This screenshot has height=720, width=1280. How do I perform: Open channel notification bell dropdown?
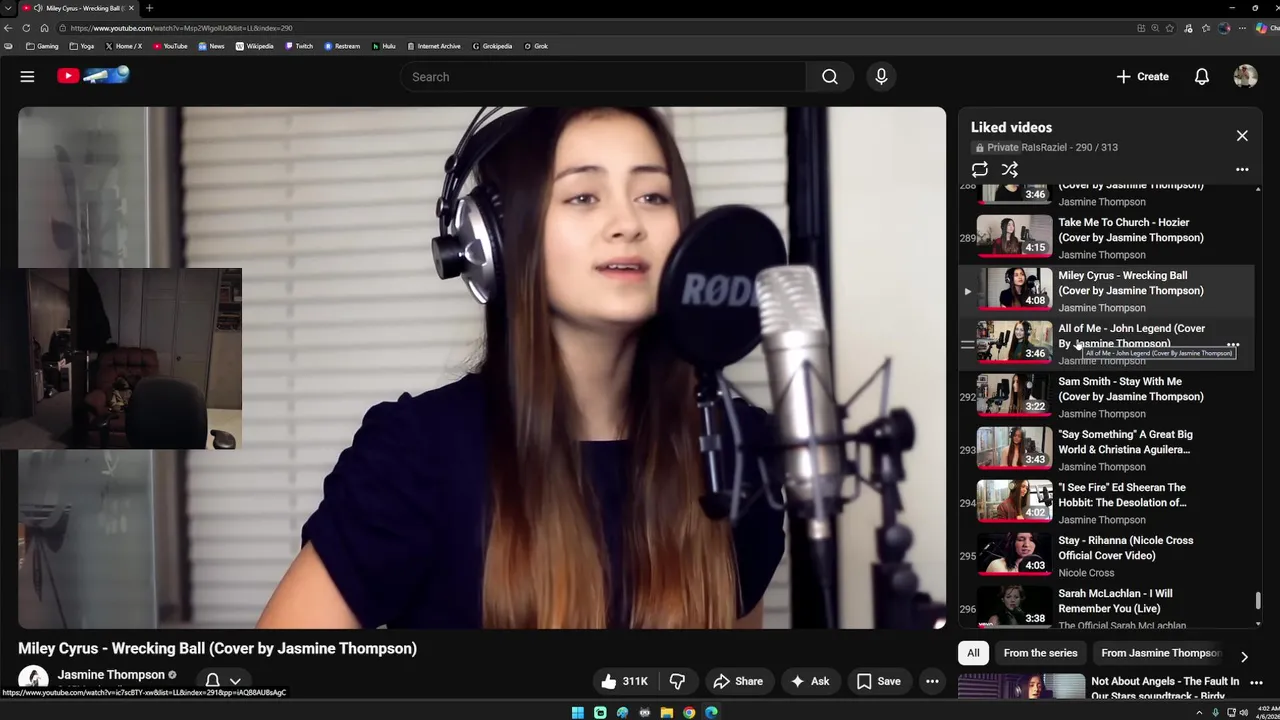click(x=223, y=681)
